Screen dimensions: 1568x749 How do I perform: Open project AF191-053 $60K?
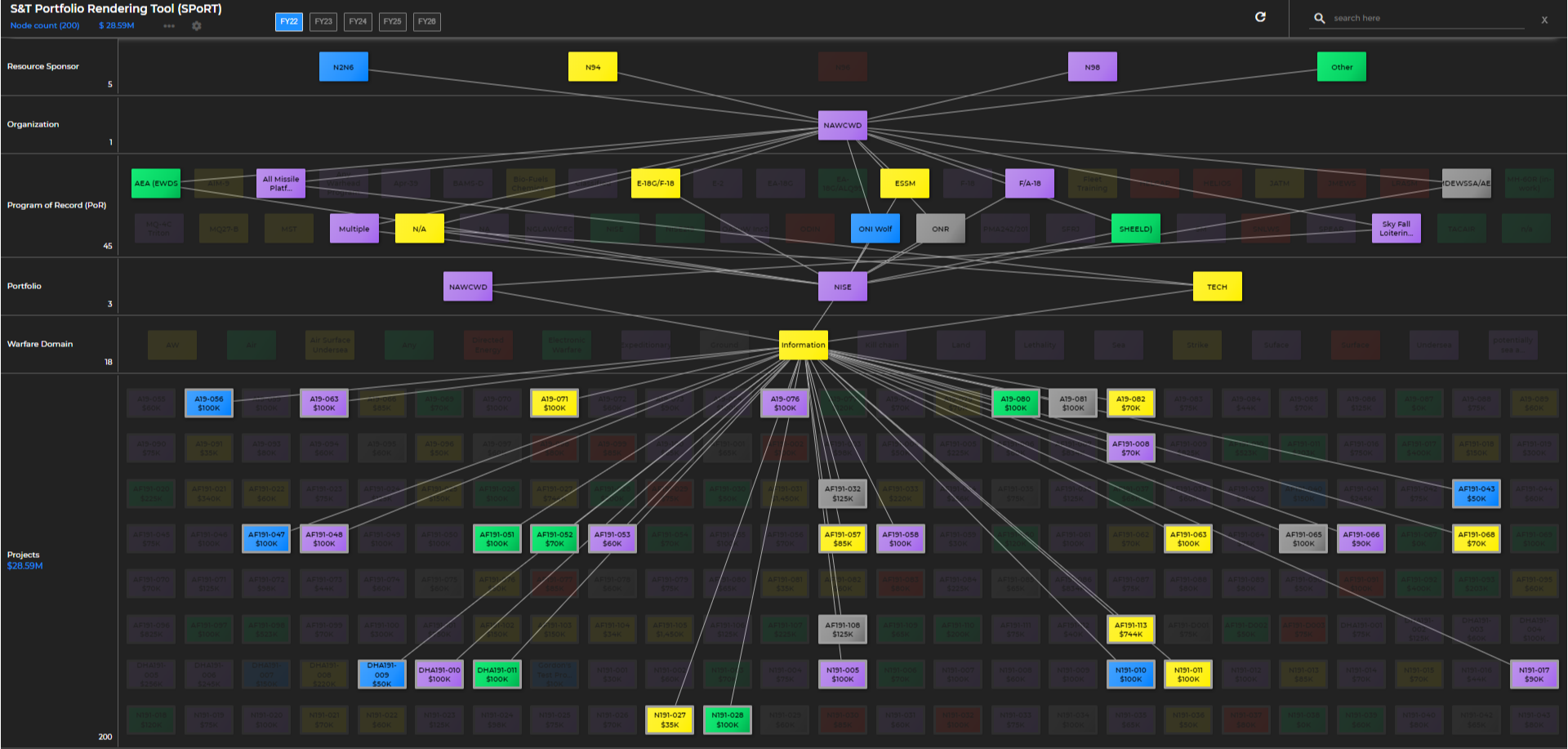point(612,539)
